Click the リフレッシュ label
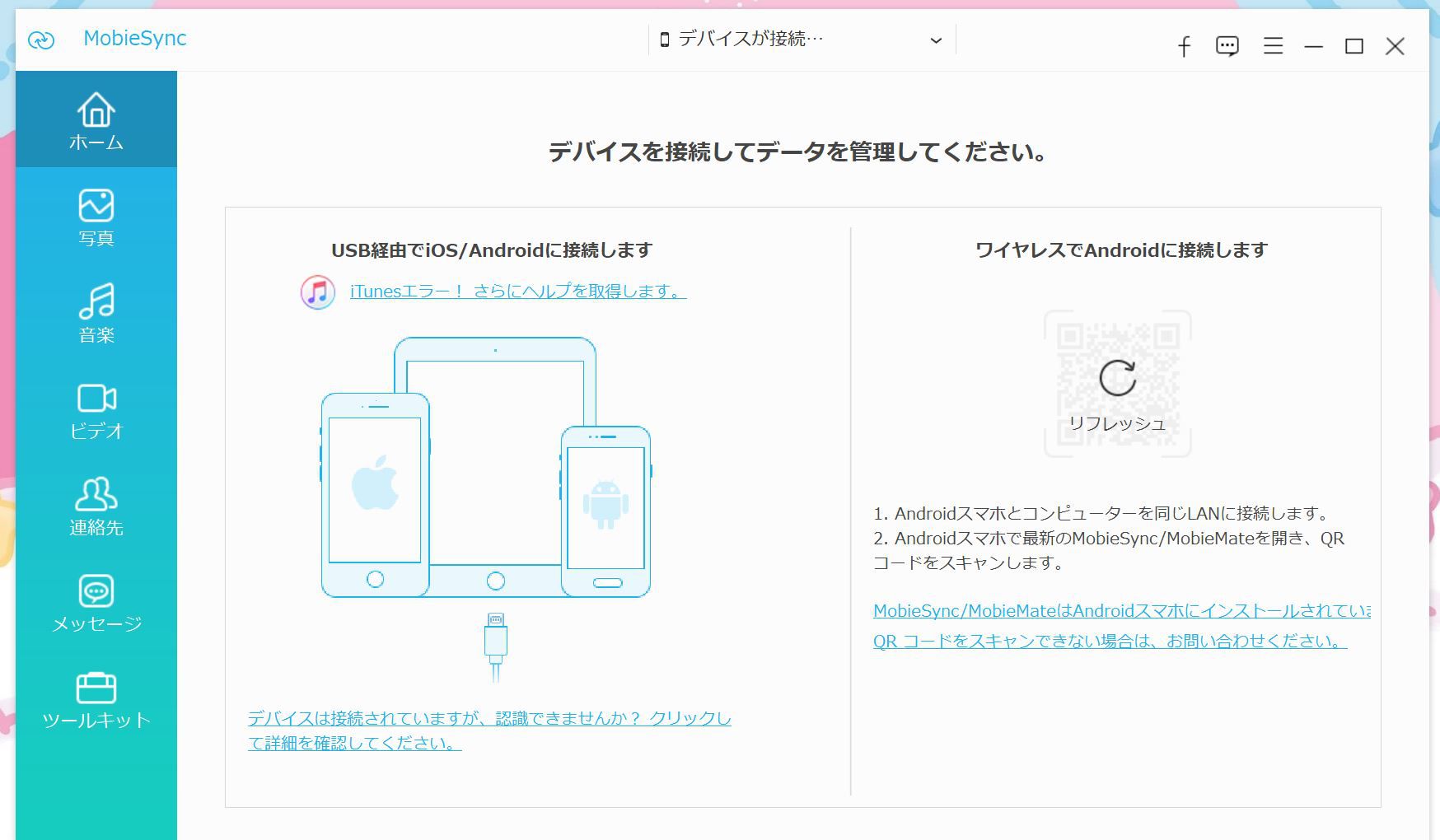This screenshot has width=1440, height=840. [1117, 423]
